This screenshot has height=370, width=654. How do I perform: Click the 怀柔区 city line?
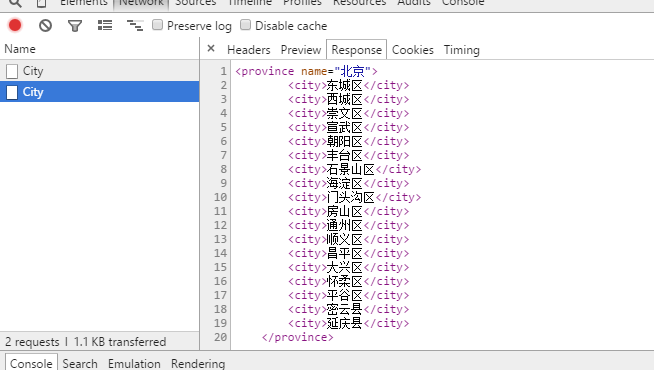tap(348, 281)
